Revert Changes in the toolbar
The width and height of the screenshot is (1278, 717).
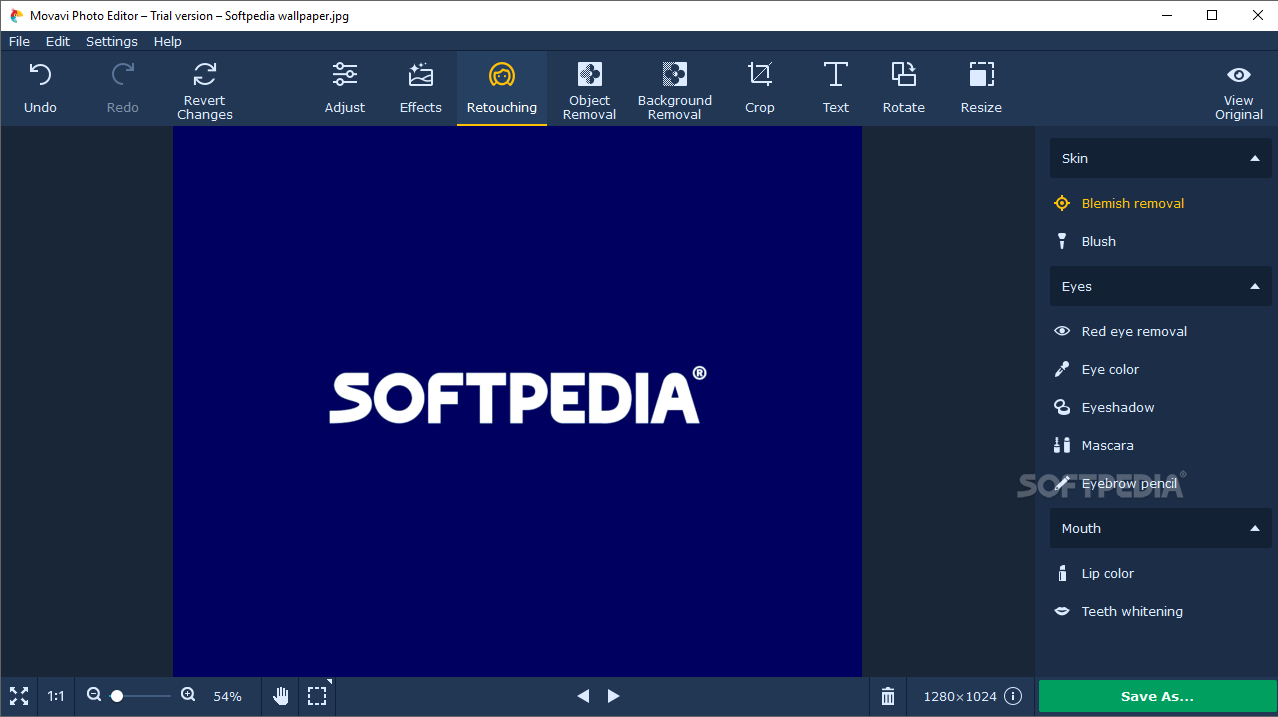(x=205, y=89)
